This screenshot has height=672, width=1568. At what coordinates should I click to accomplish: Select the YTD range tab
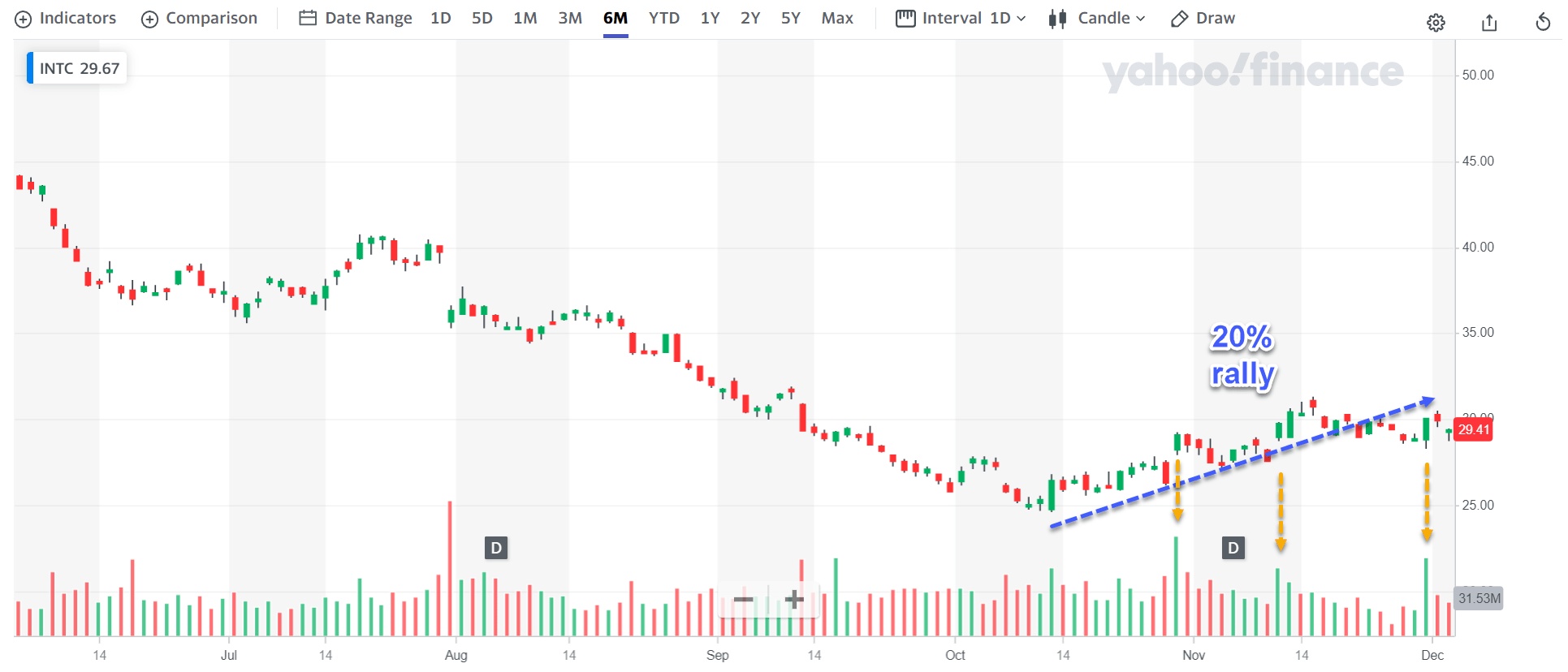(x=664, y=18)
